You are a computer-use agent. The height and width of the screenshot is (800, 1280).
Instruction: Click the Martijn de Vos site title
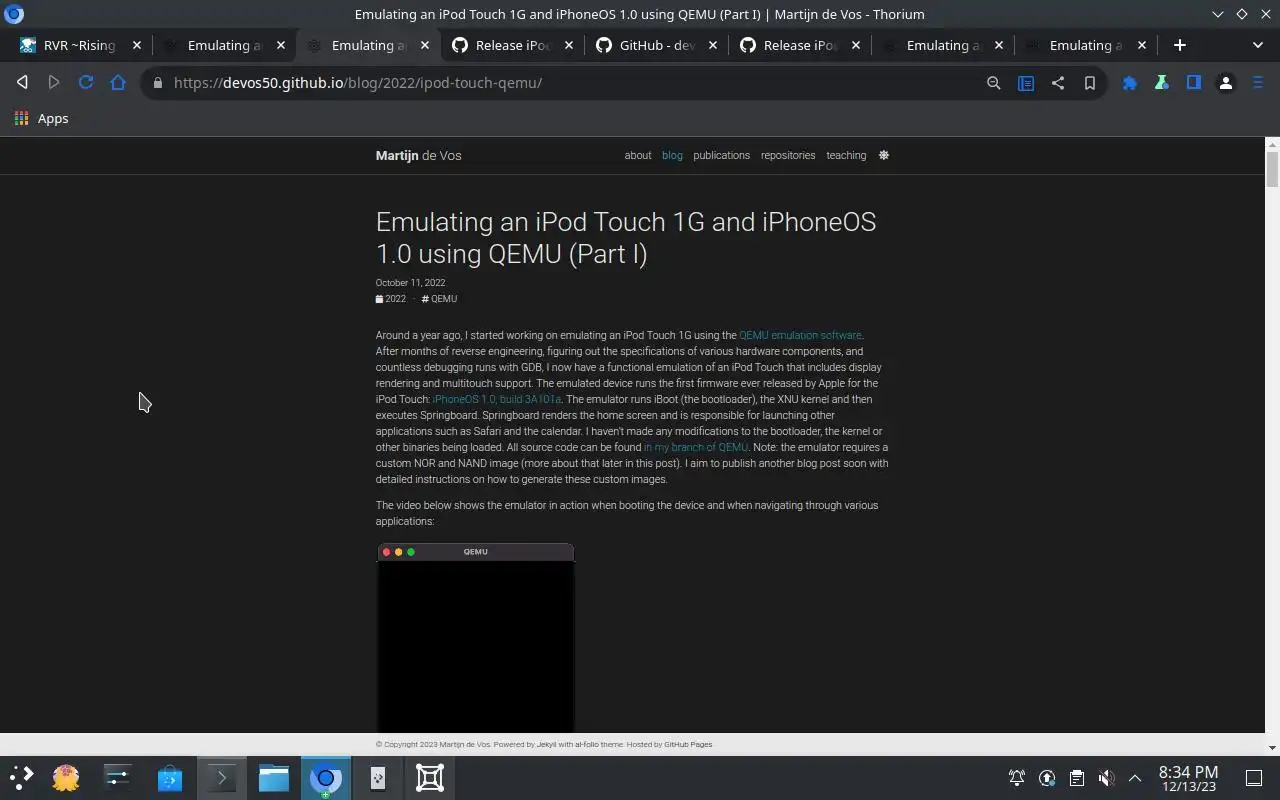point(418,155)
